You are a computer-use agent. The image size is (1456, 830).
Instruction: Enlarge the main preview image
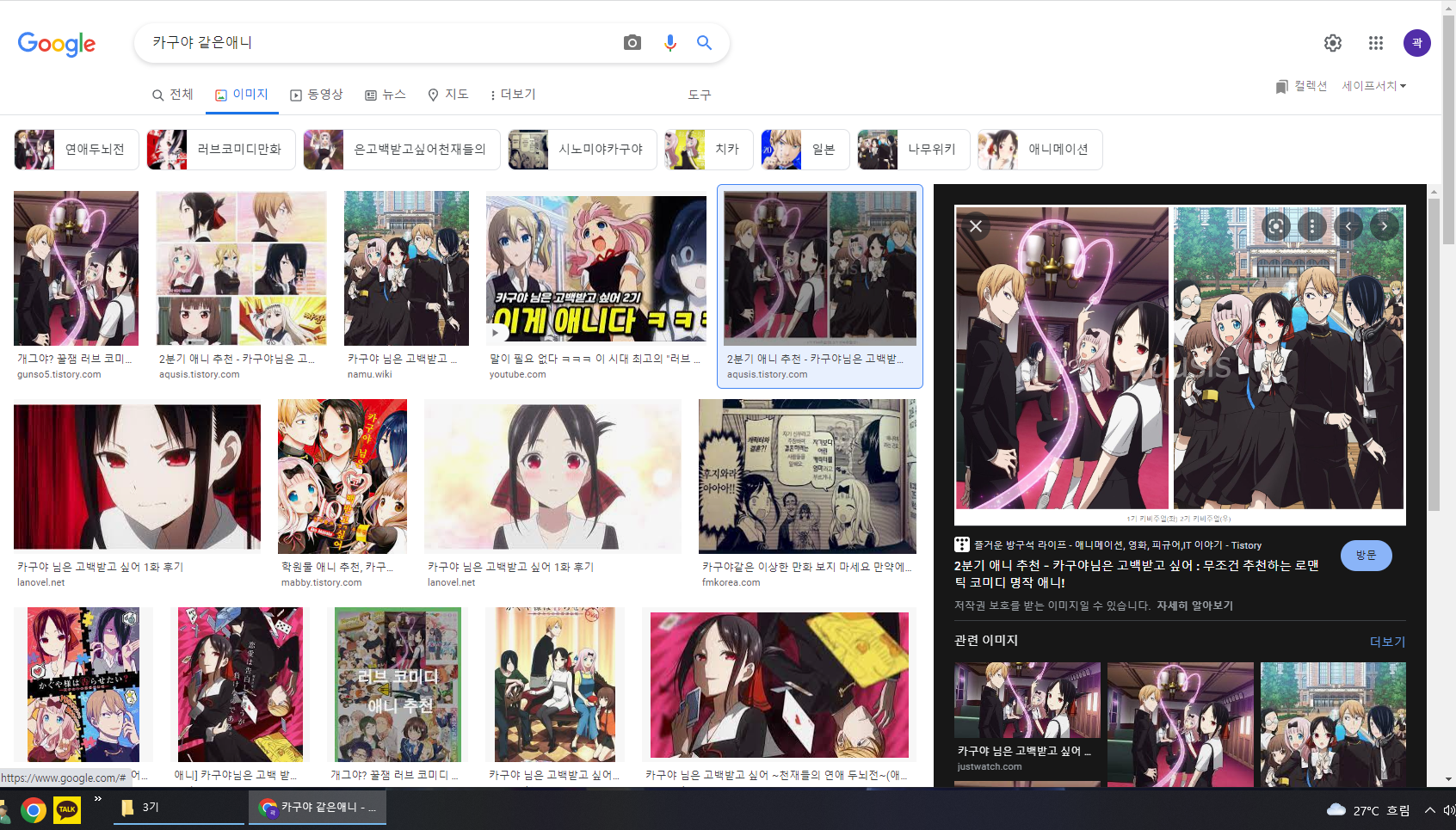point(1180,365)
